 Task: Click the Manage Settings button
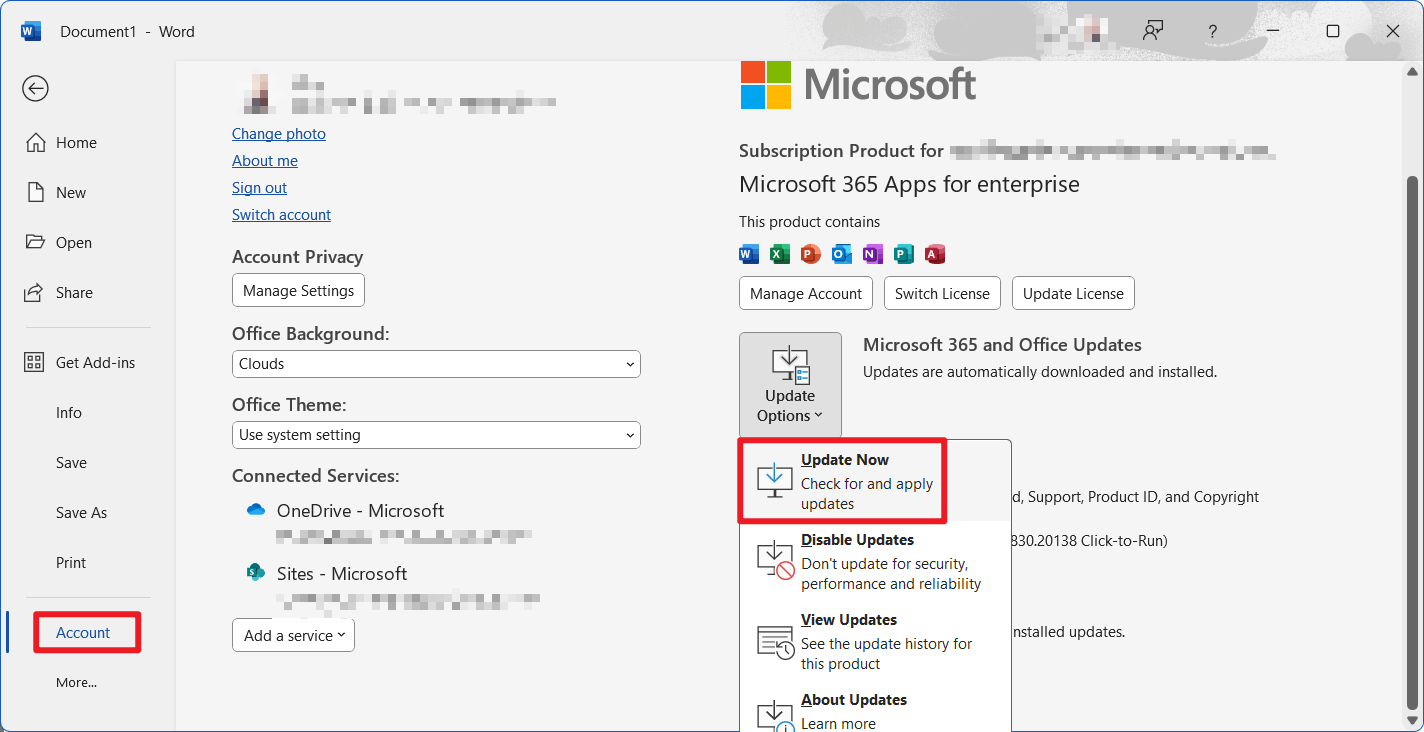298,291
